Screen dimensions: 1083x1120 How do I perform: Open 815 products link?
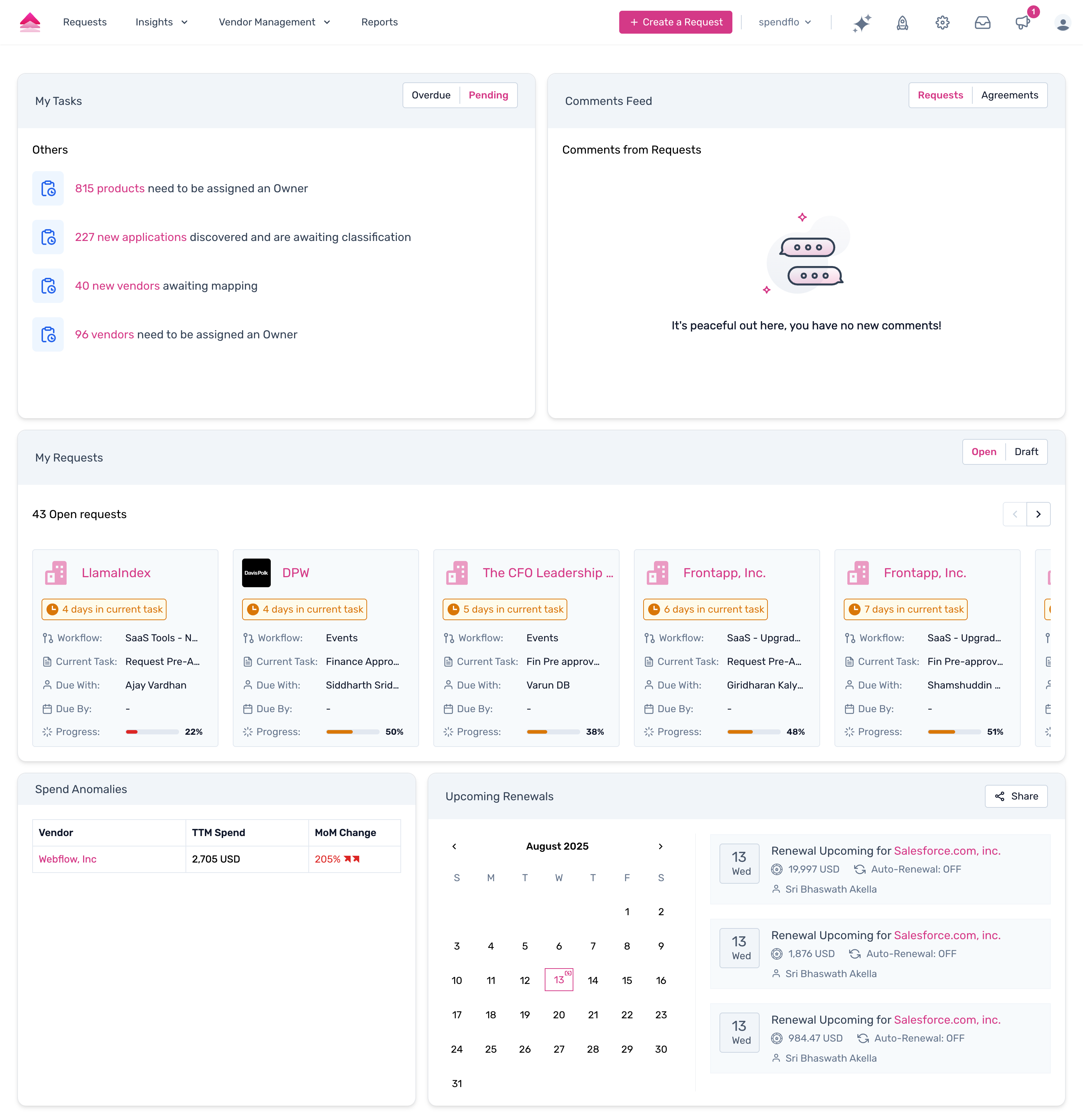pyautogui.click(x=110, y=189)
